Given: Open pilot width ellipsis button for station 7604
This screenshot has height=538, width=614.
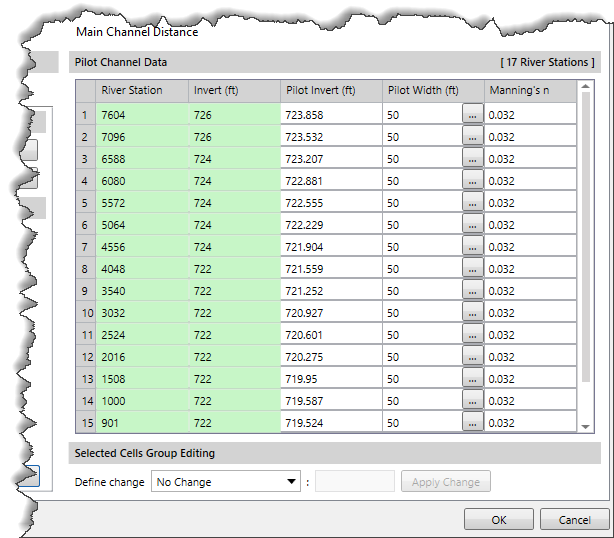Looking at the screenshot, I should (473, 114).
